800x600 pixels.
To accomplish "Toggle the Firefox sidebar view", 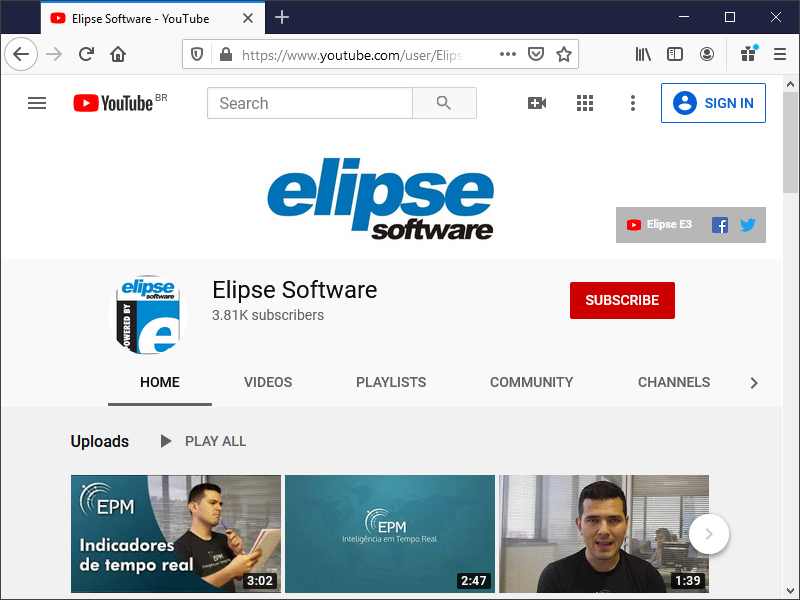I will [x=675, y=54].
